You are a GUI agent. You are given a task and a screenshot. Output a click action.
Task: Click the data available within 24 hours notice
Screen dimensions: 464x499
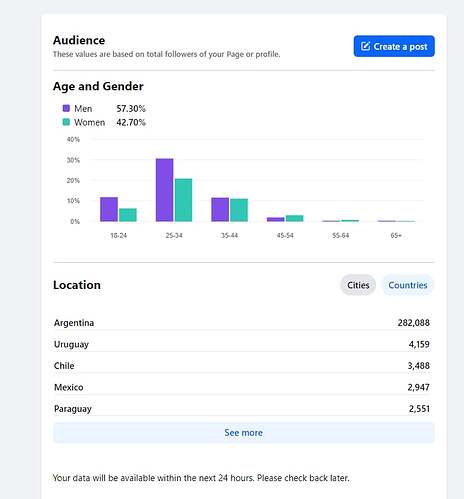[201, 478]
